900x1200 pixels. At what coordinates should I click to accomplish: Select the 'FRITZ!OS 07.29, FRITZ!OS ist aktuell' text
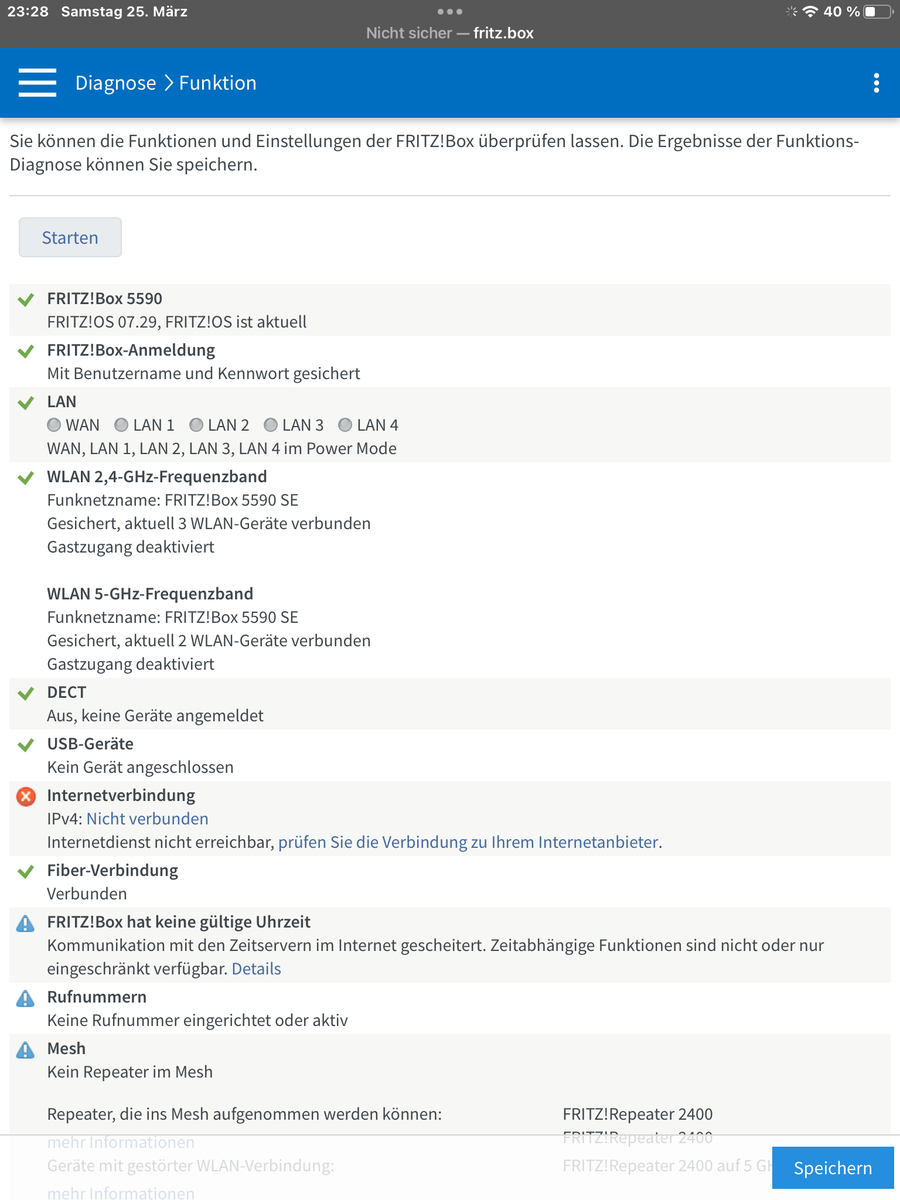pyautogui.click(x=177, y=322)
